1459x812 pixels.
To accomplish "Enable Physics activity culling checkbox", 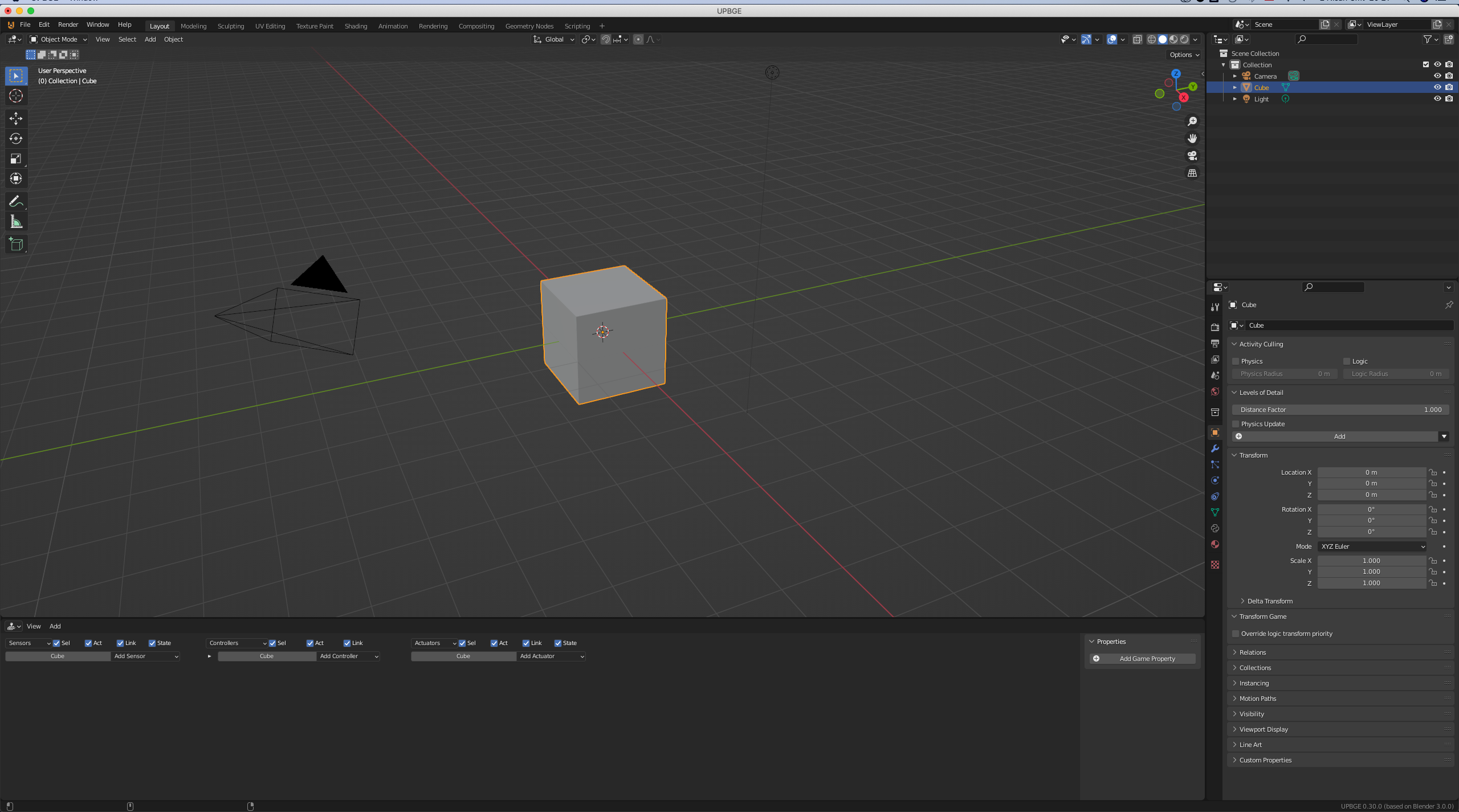I will 1236,361.
